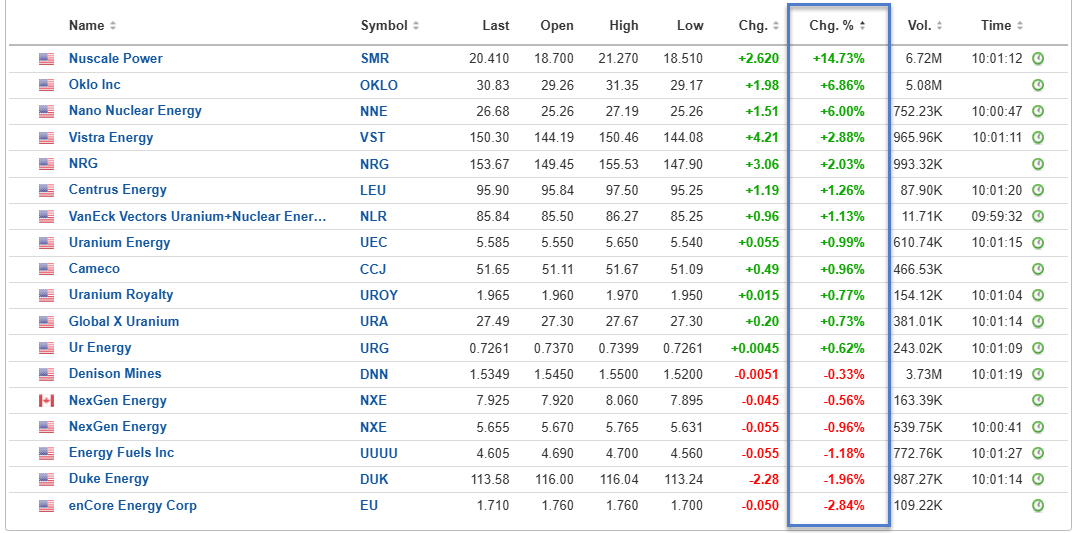Click the clock icon in VanEck Vectors row
The width and height of the screenshot is (1082, 533).
click(1037, 216)
